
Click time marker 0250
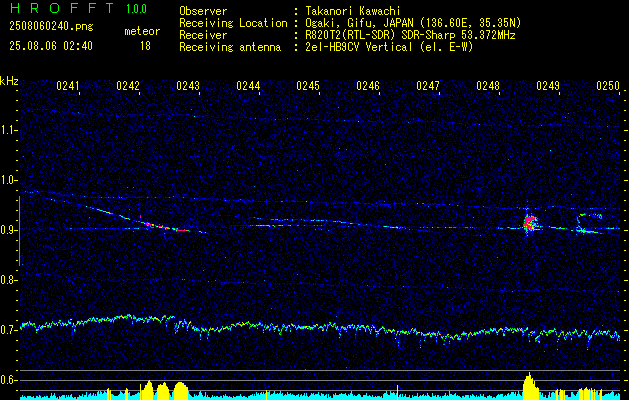click(x=608, y=85)
